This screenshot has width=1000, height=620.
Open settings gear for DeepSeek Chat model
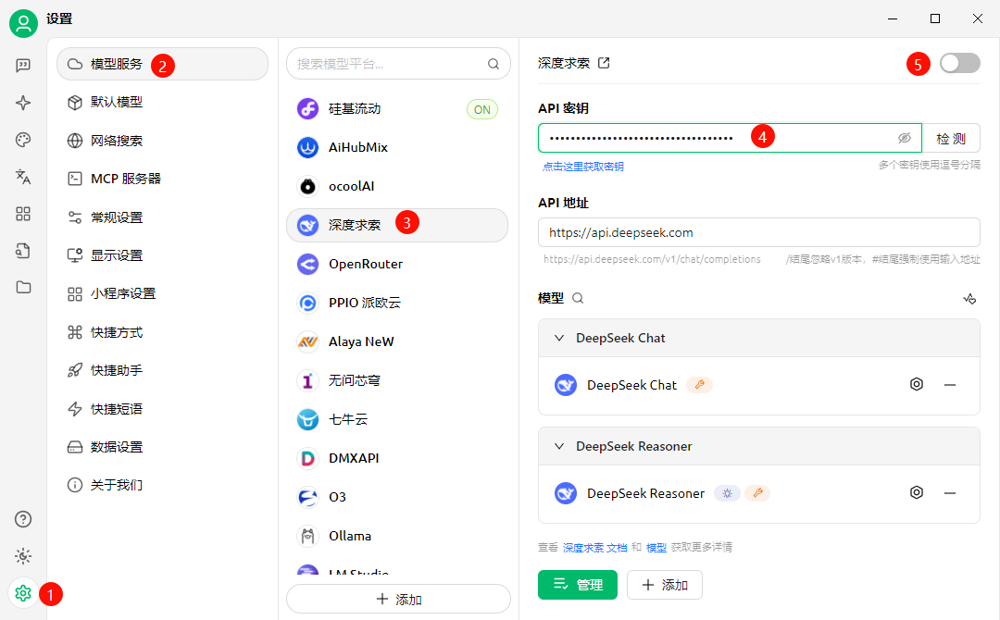tap(916, 385)
